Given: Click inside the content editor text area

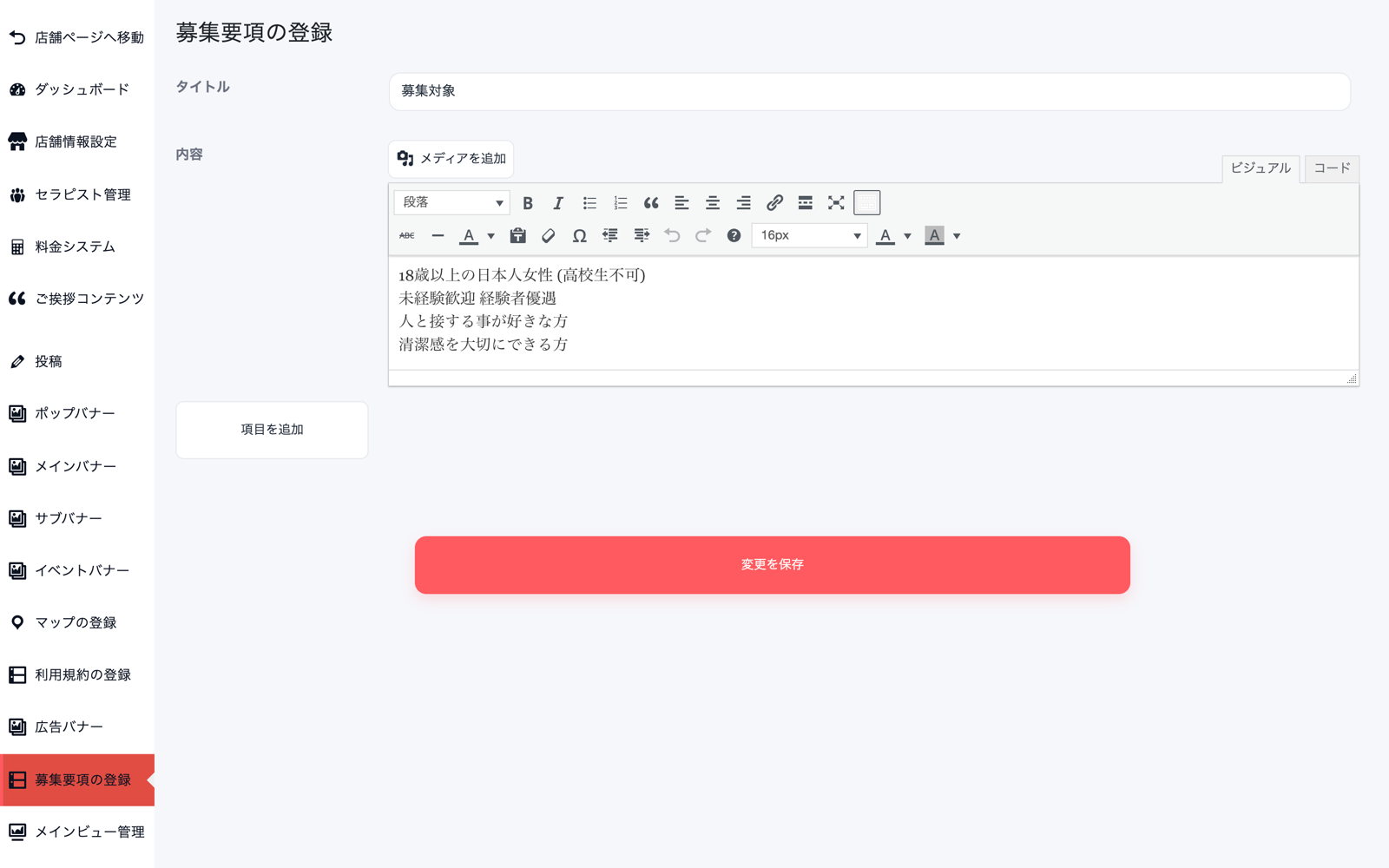Looking at the screenshot, I should click(x=873, y=312).
